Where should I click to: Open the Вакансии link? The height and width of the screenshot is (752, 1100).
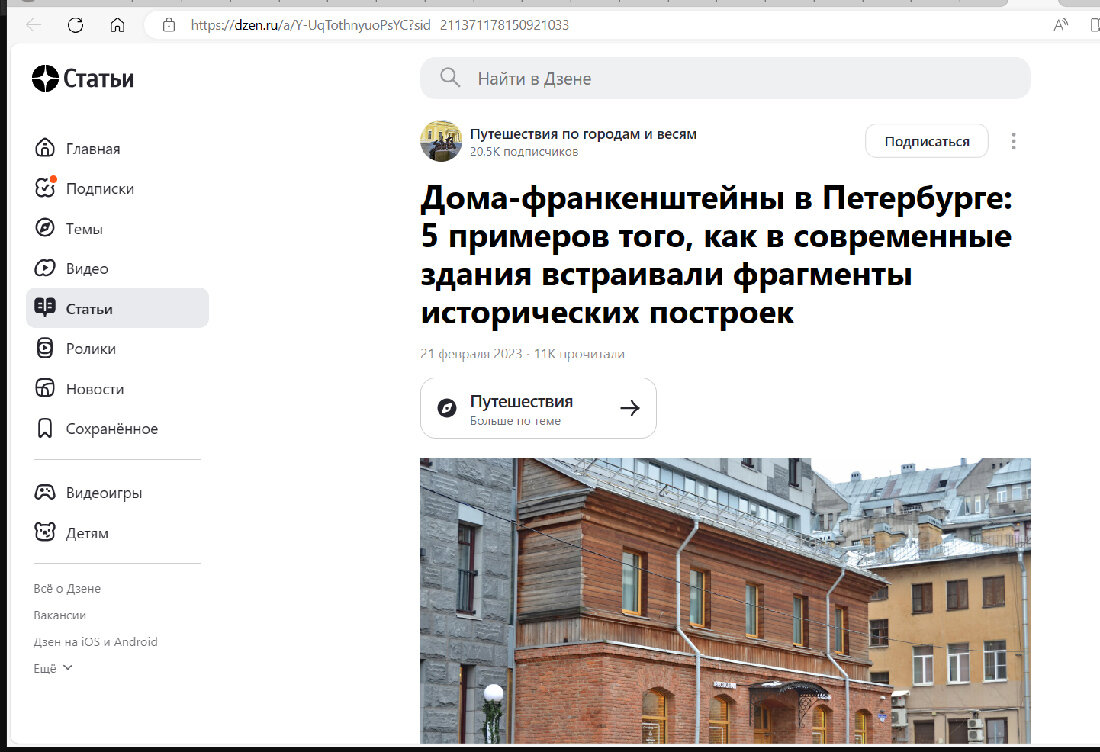(60, 615)
